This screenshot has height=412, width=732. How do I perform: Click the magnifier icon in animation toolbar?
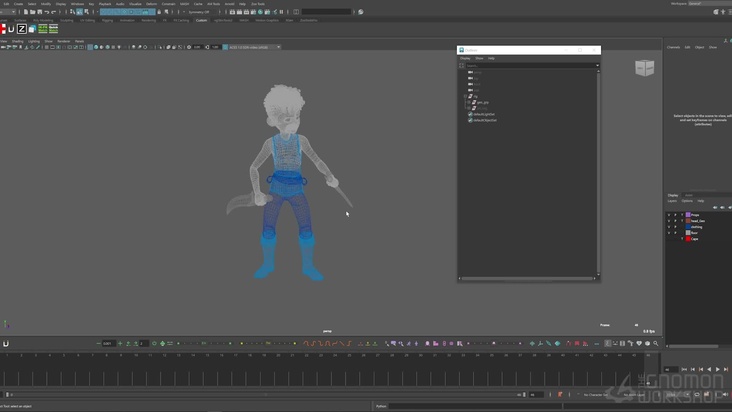[655, 343]
